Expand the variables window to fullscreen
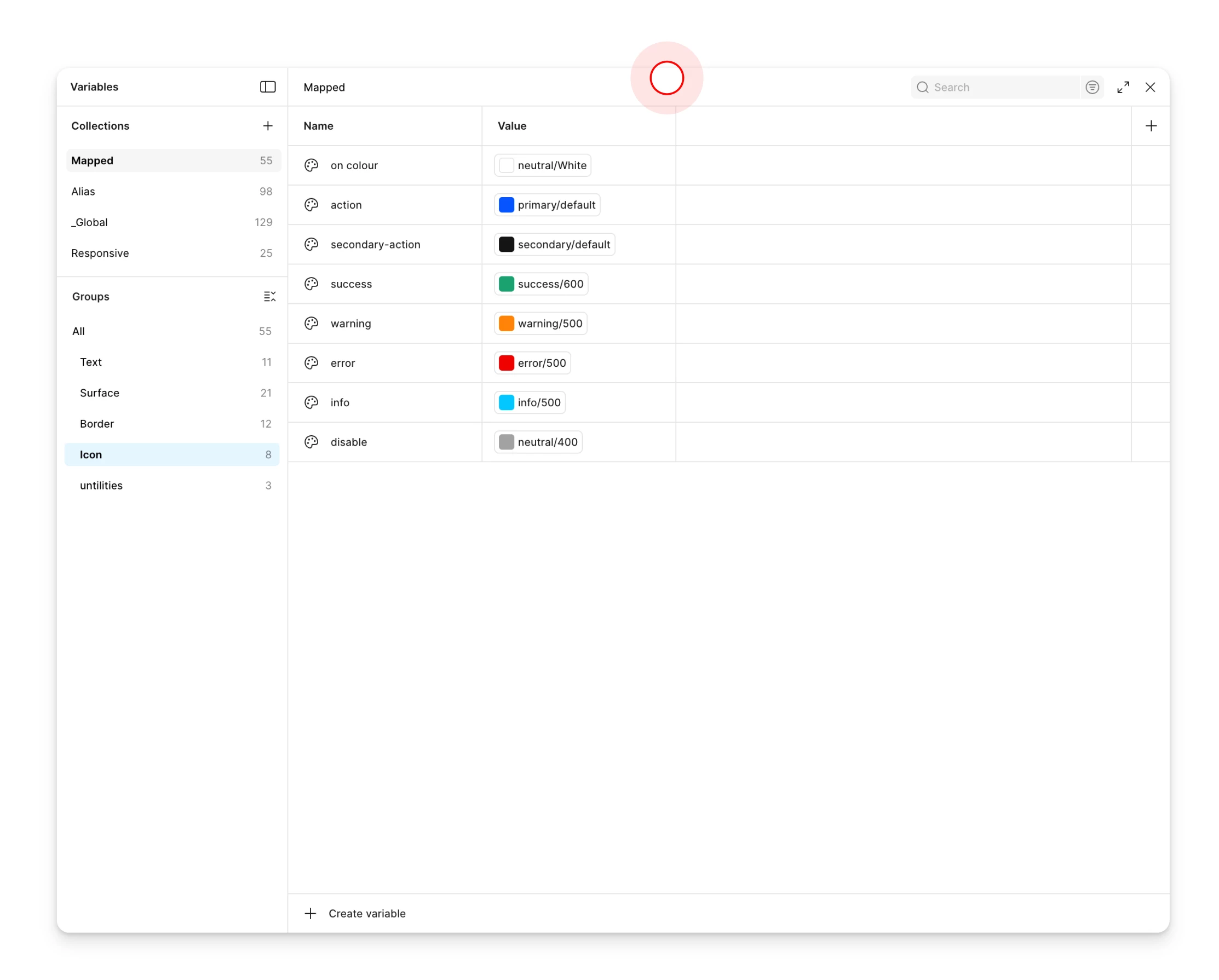The width and height of the screenshot is (1219, 980). 1123,87
